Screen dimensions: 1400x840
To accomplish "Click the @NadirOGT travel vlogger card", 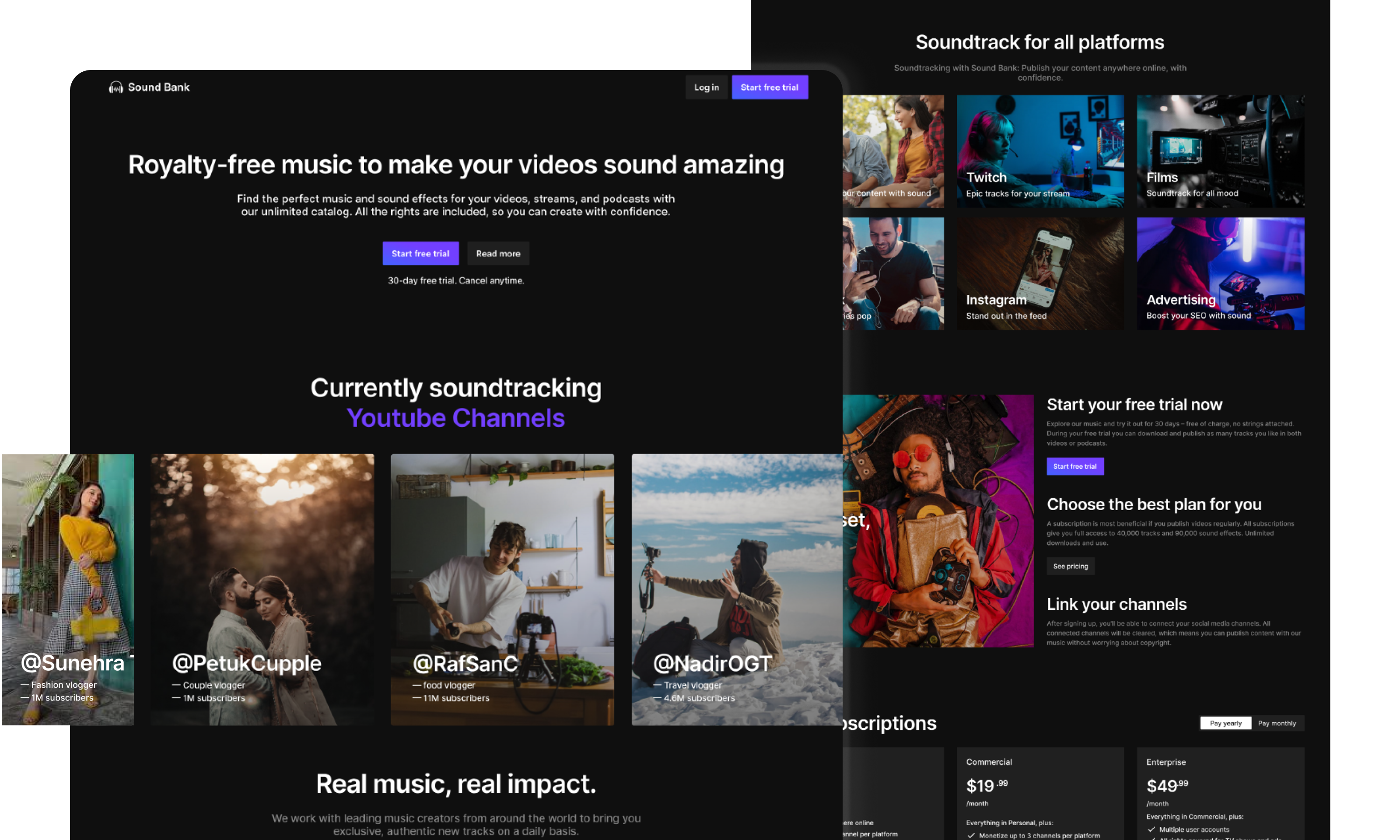I will pos(736,589).
